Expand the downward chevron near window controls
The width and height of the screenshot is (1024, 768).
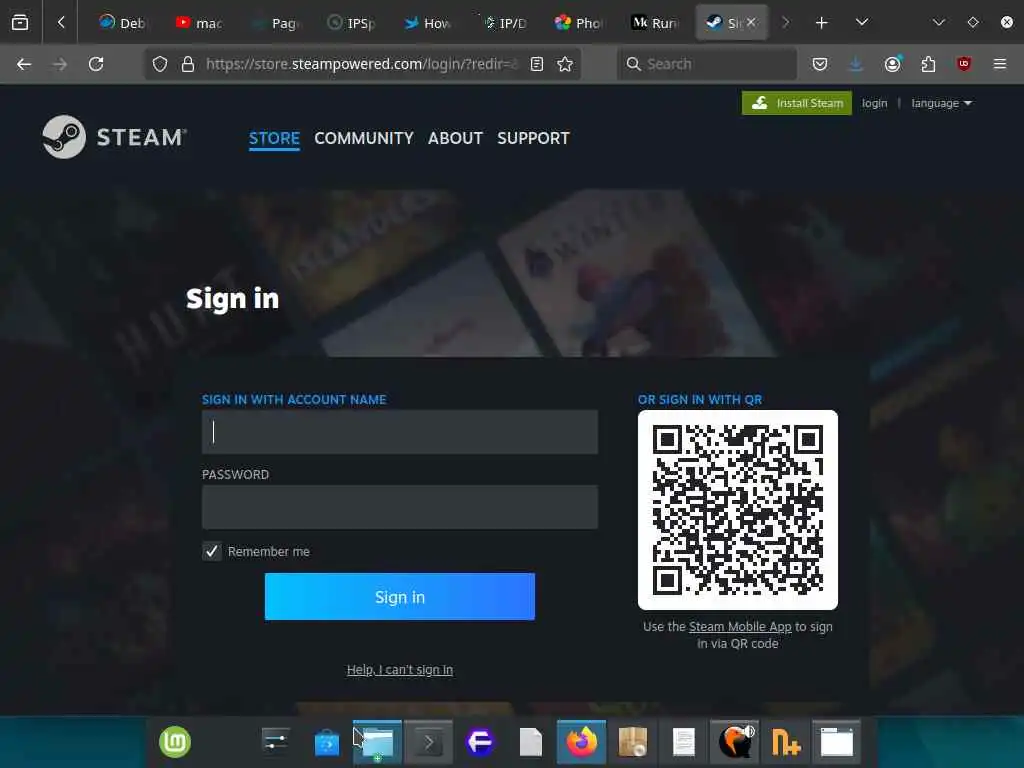[x=939, y=22]
